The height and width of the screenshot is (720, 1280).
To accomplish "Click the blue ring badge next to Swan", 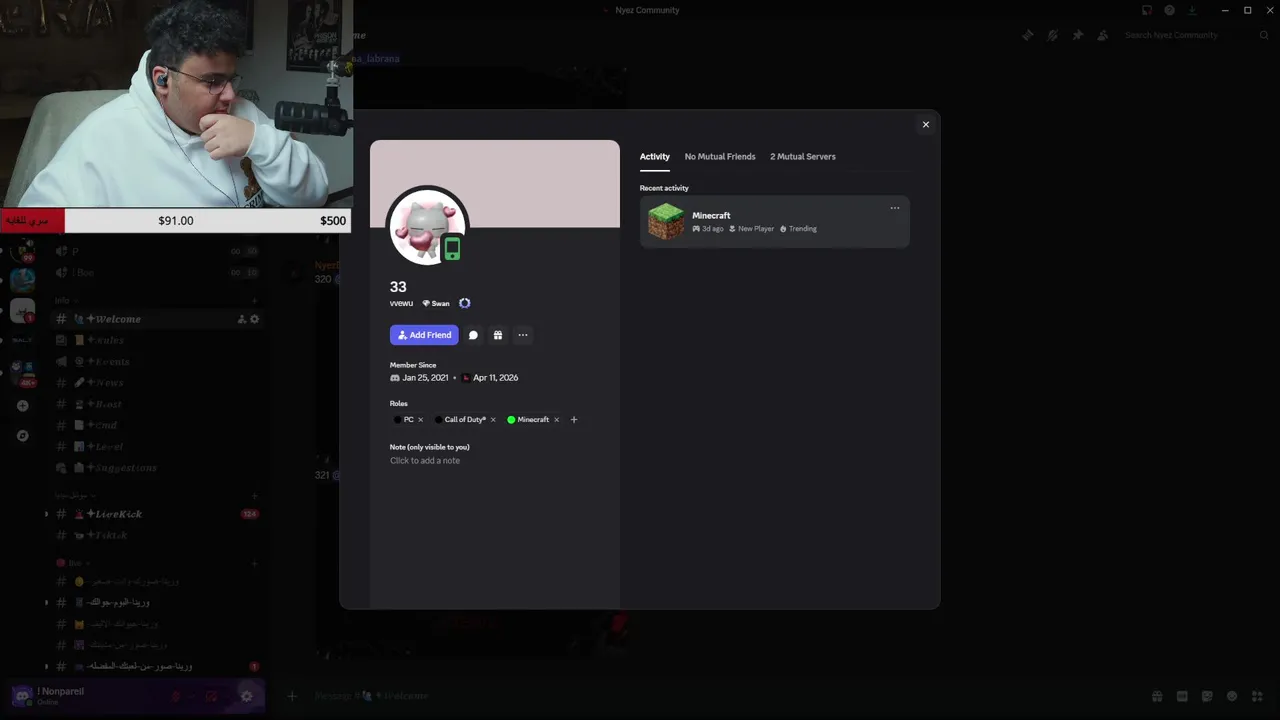I will 464,303.
